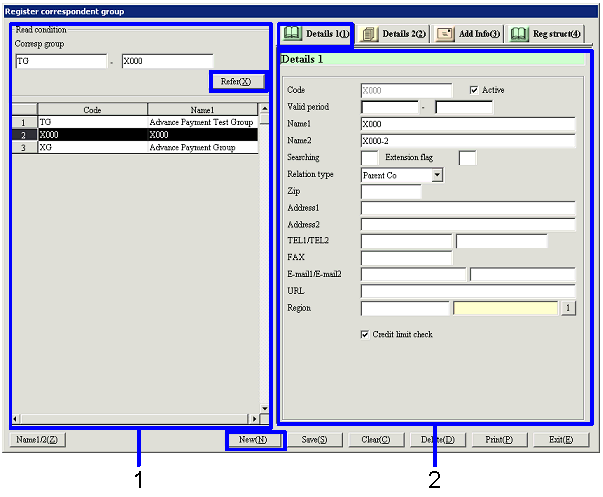
Task: Click the Refer button
Action: coord(236,80)
